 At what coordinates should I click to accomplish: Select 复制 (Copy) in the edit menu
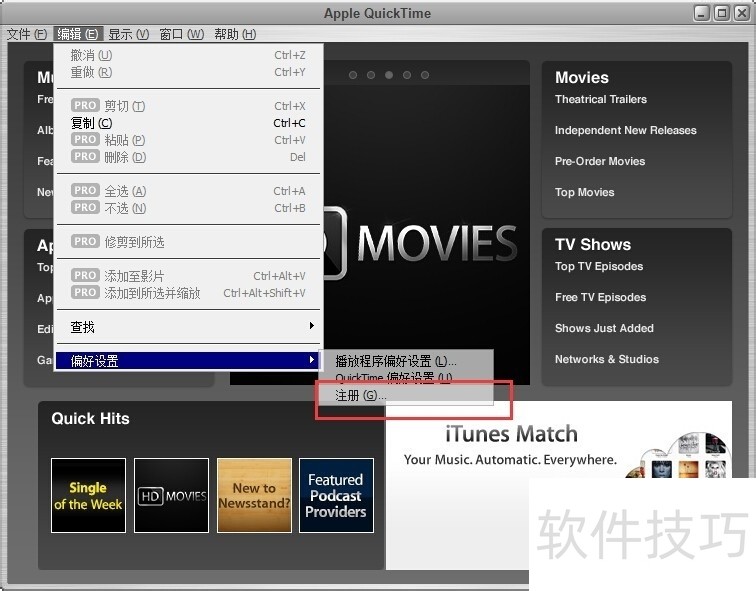point(91,123)
